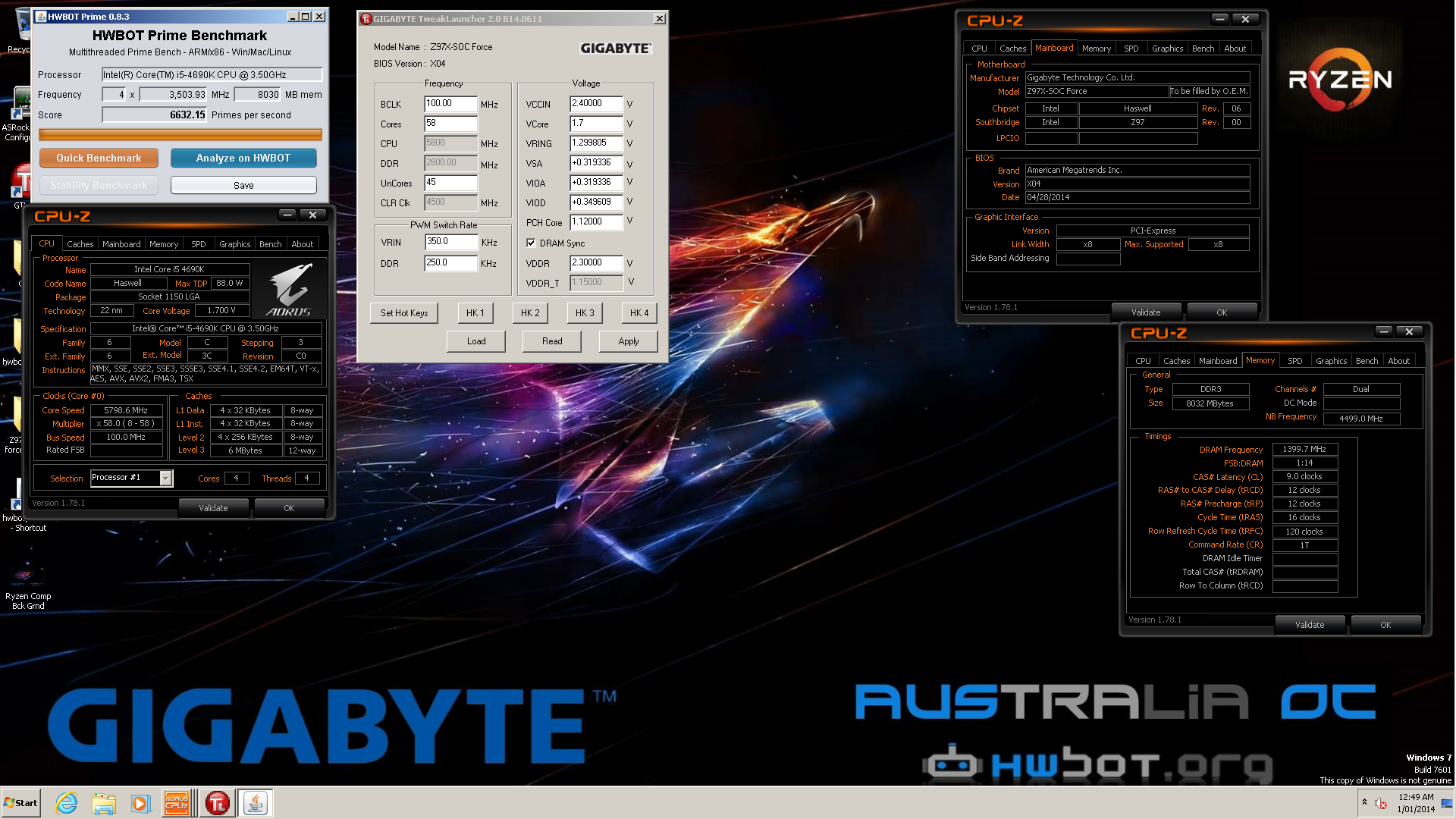Select hotkey profile HK 3
This screenshot has height=819, width=1456.
585,313
